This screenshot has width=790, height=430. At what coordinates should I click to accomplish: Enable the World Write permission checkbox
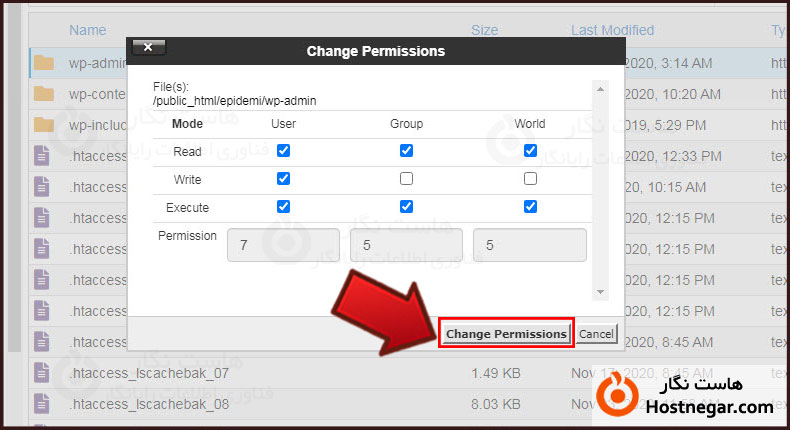click(x=530, y=179)
